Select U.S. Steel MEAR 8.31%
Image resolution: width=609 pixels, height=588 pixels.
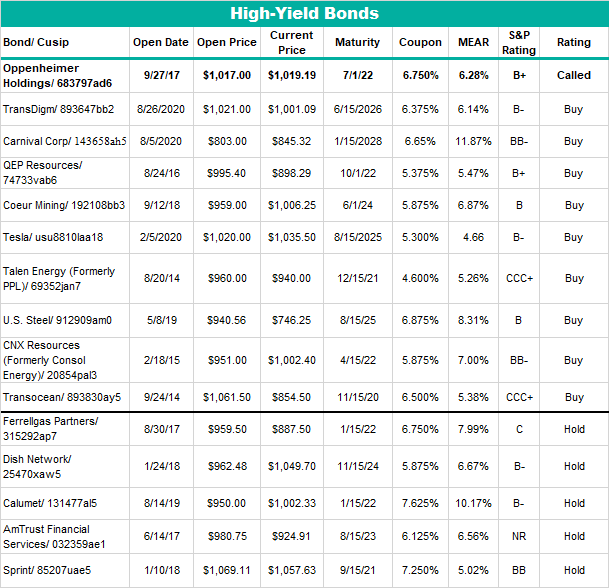coord(473,320)
